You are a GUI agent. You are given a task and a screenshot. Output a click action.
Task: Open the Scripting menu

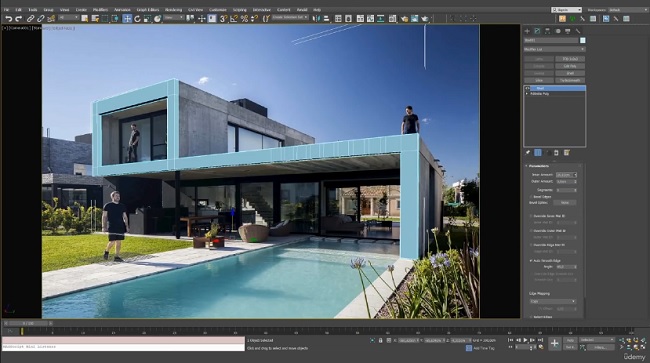(240, 10)
